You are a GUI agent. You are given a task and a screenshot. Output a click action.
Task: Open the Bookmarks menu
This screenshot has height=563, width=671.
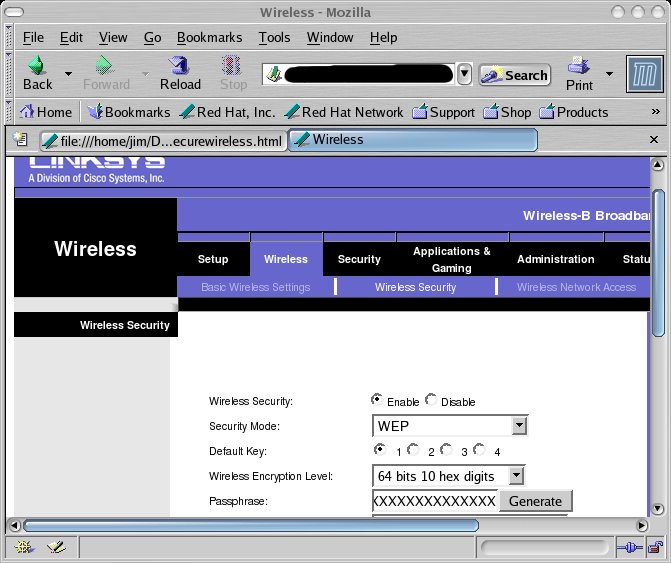click(x=209, y=37)
